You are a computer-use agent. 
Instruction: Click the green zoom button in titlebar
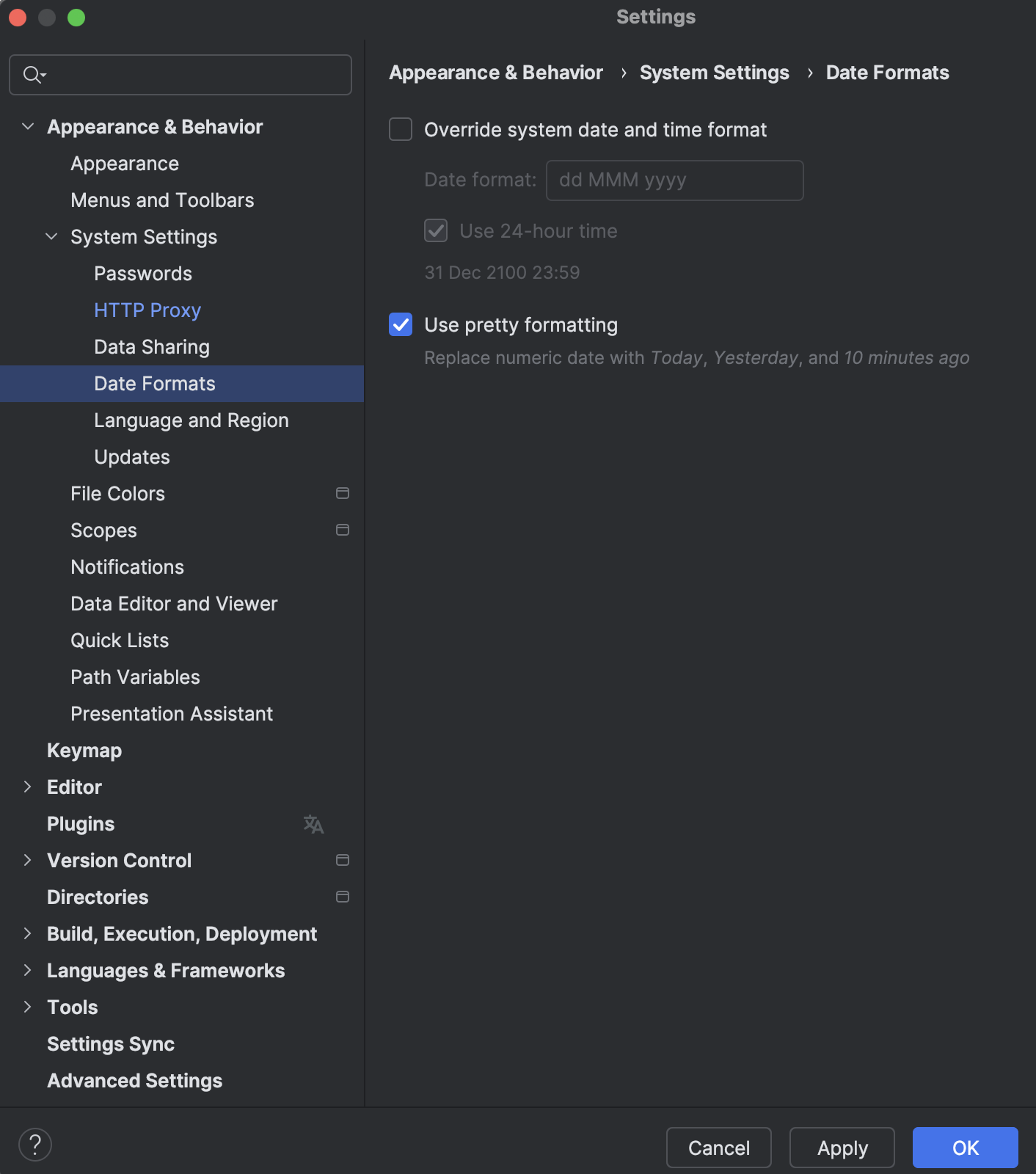coord(76,17)
